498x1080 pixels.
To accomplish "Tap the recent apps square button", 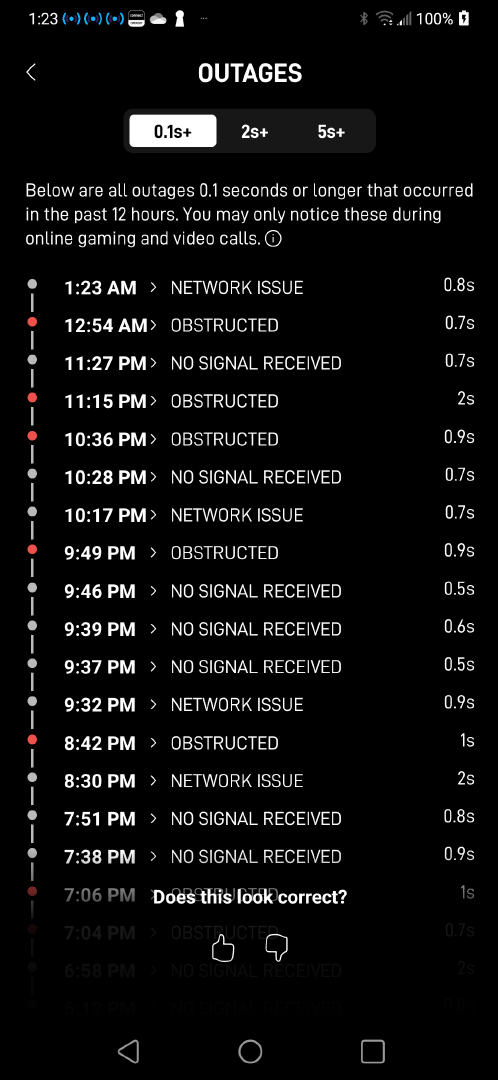I will [x=373, y=1051].
